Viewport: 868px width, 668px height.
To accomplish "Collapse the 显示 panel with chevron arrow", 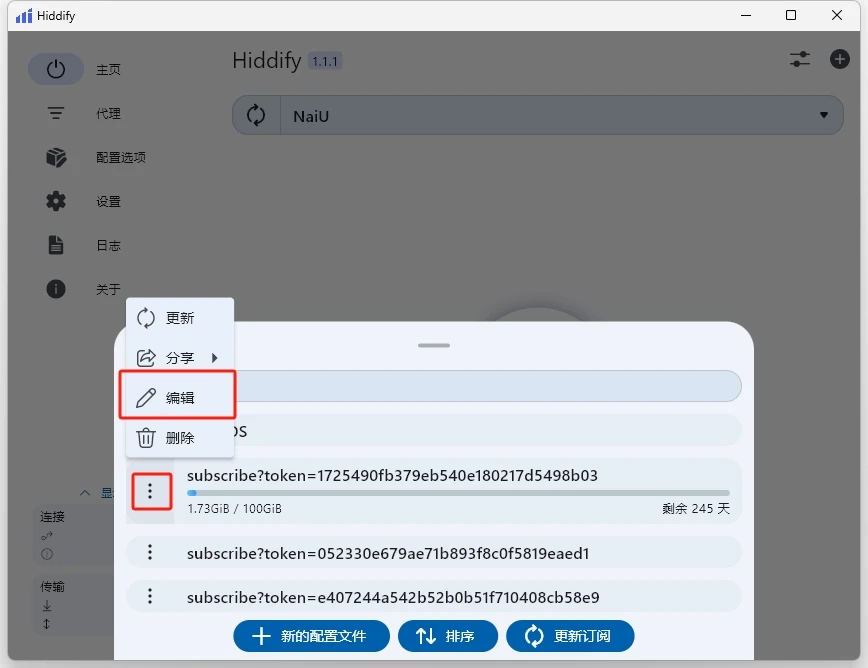I will (x=86, y=492).
